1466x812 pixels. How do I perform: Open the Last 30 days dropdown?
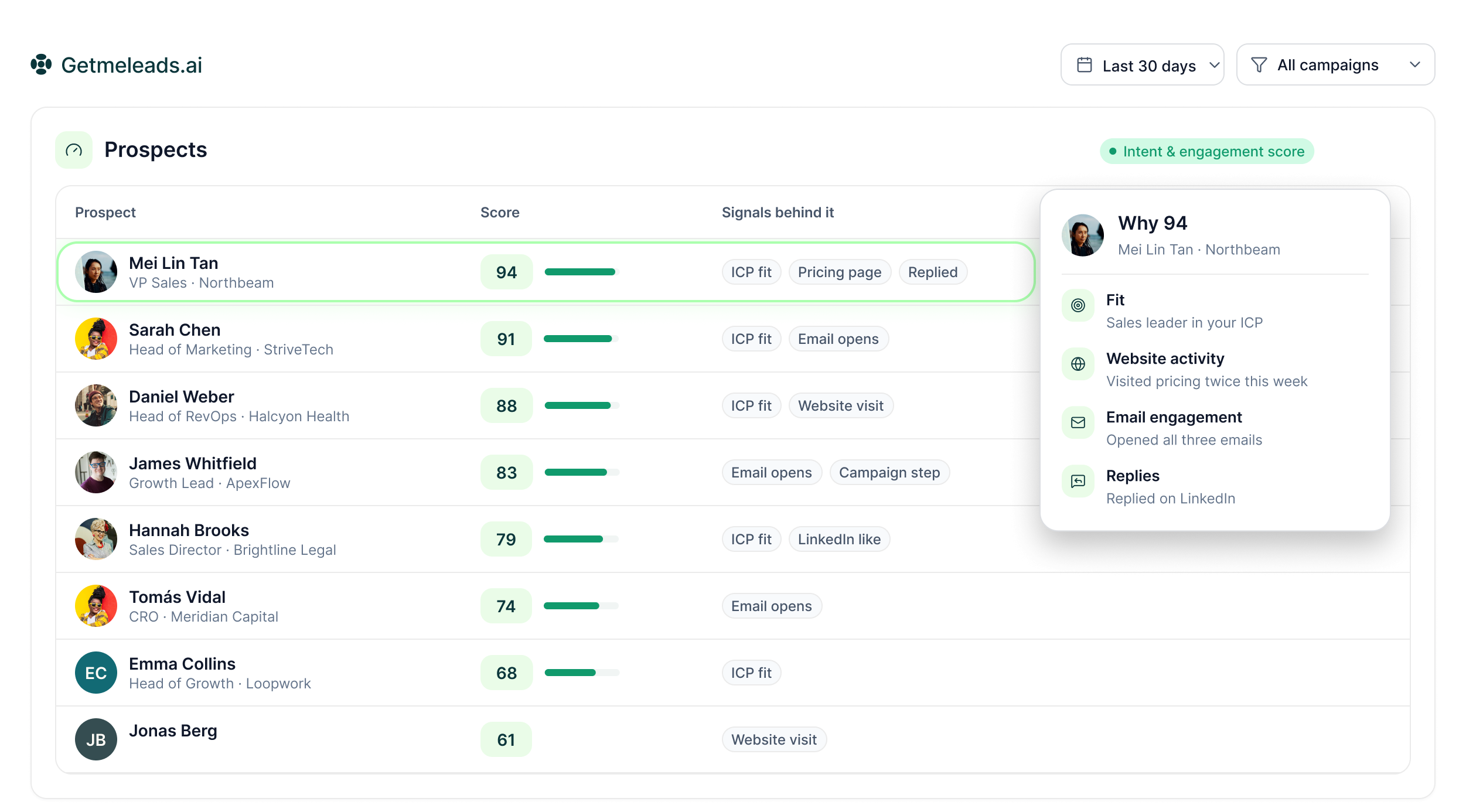coord(1142,65)
